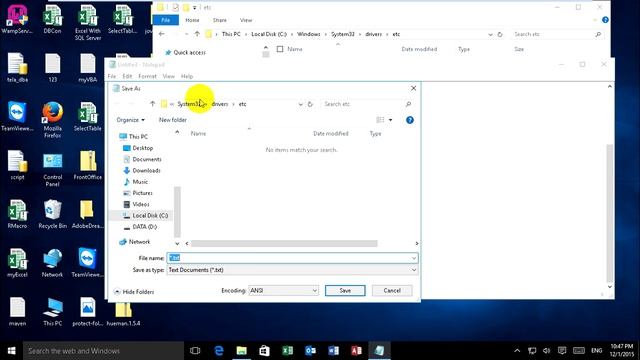Click horizontal scrollbar in Save As file list
This screenshot has height=360, width=640.
tap(284, 244)
